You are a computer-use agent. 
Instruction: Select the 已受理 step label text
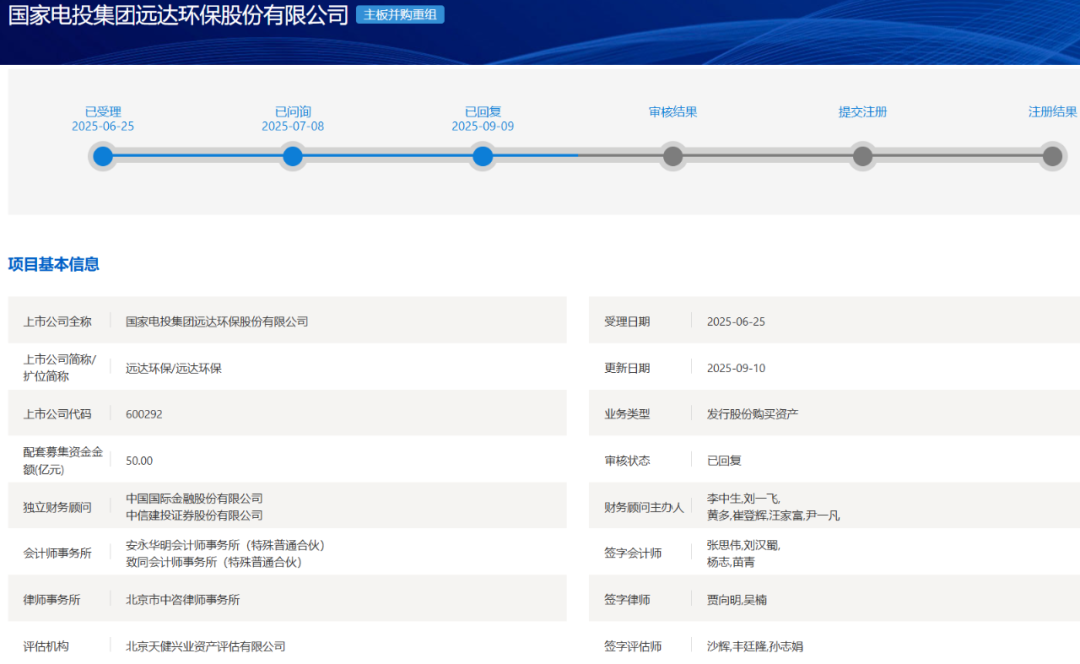click(x=103, y=112)
